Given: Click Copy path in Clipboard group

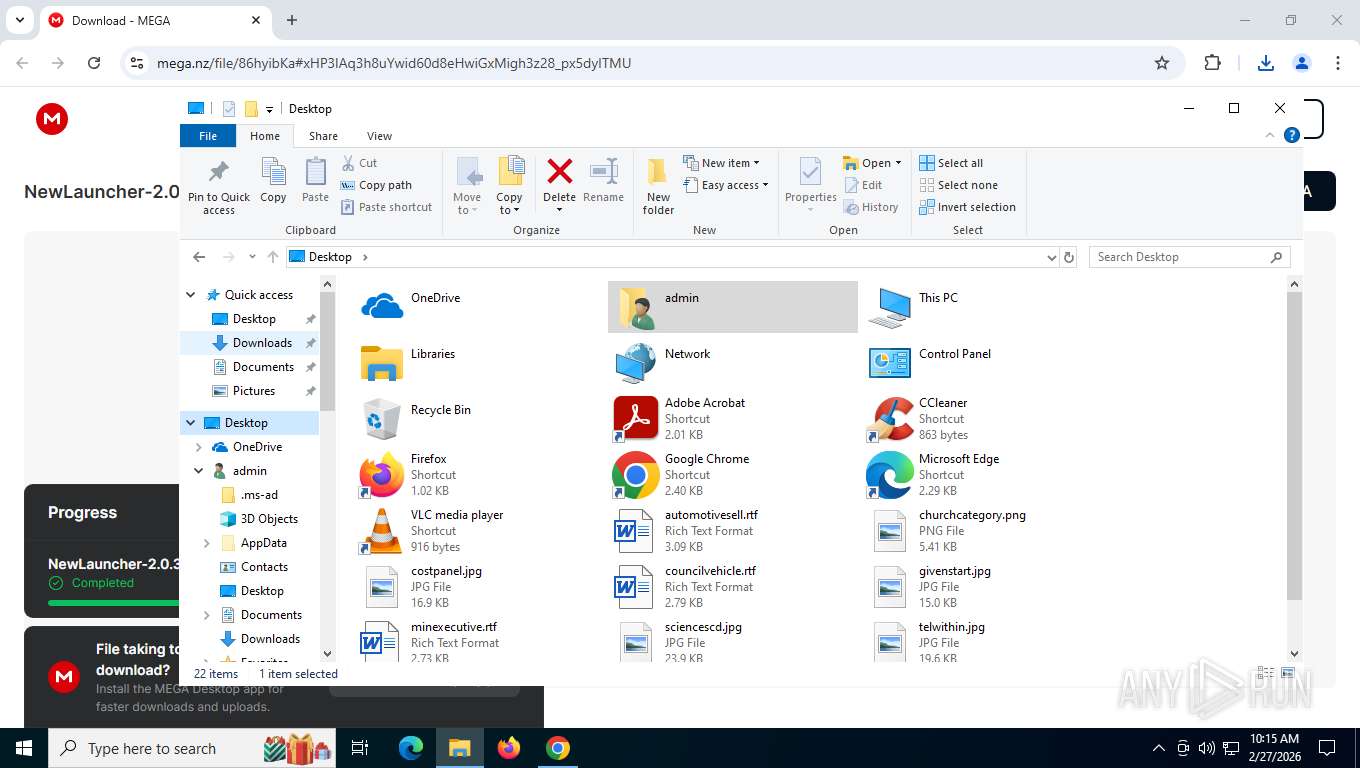Looking at the screenshot, I should [376, 185].
